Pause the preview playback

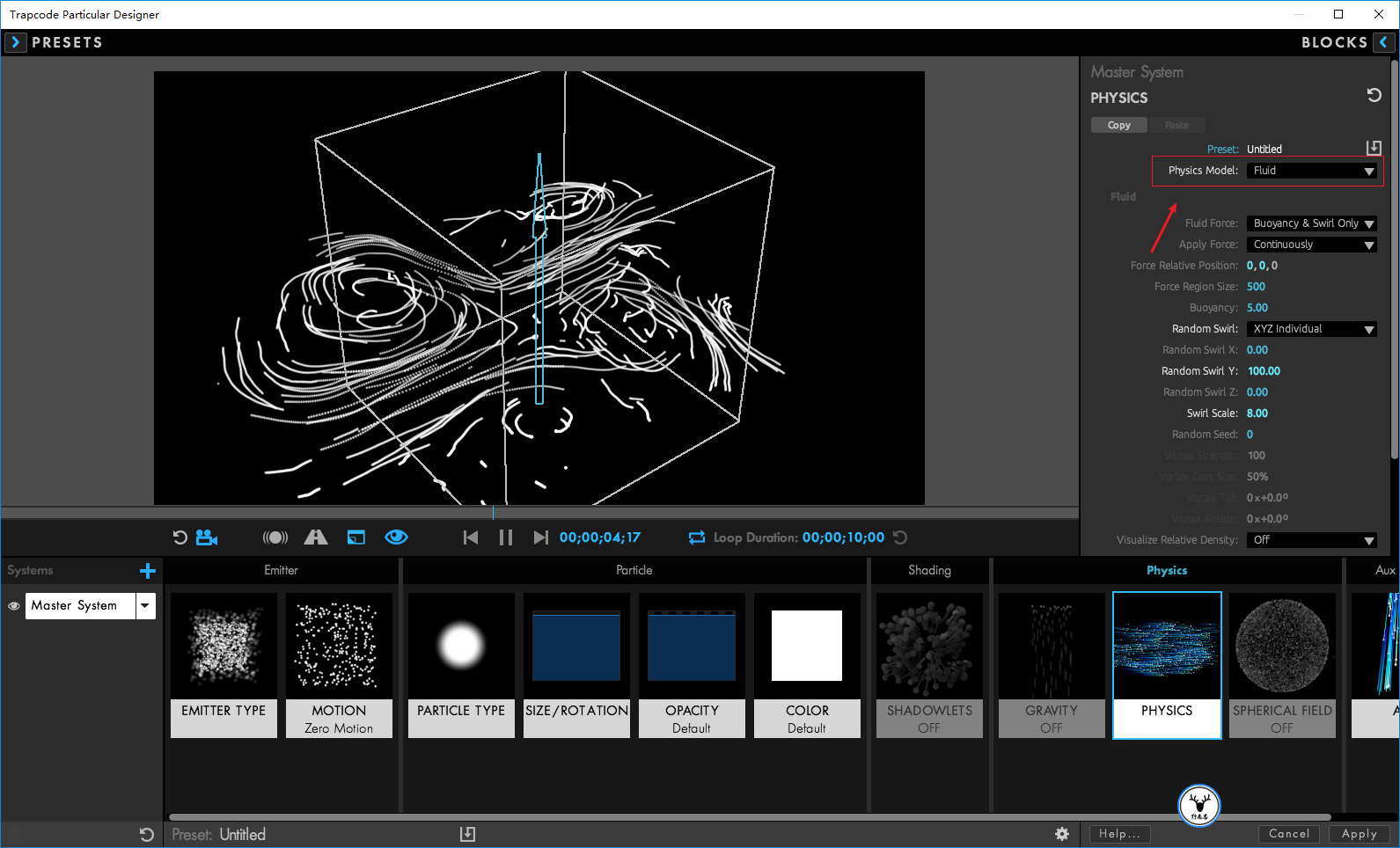click(x=506, y=537)
